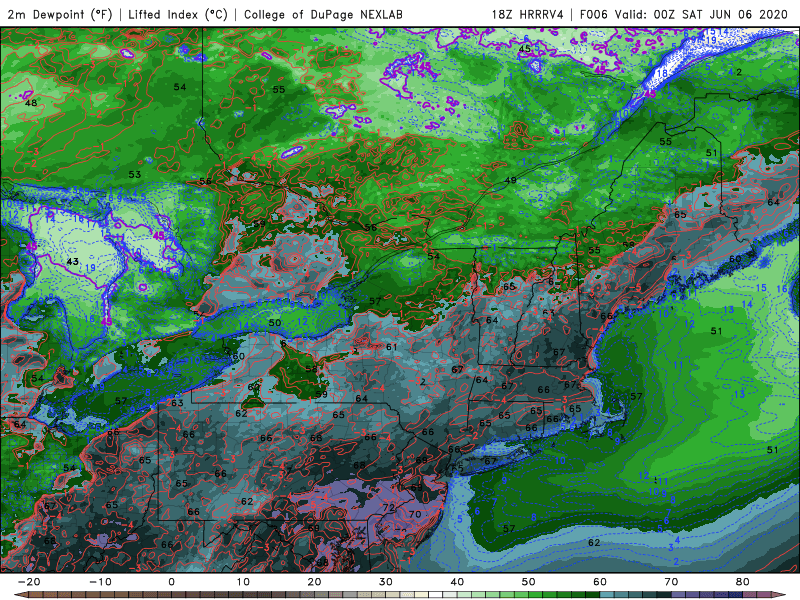Click the 40 label on the color scale
800x600 pixels.
click(457, 582)
